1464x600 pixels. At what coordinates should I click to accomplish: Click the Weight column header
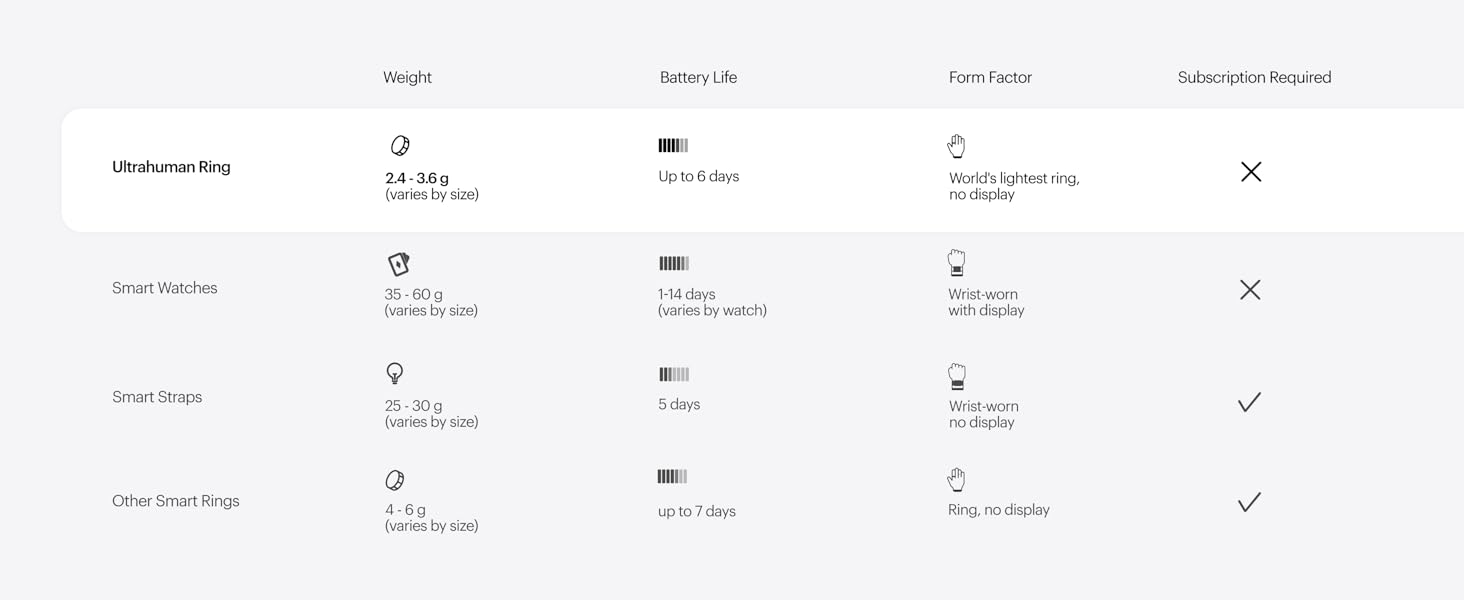click(407, 77)
